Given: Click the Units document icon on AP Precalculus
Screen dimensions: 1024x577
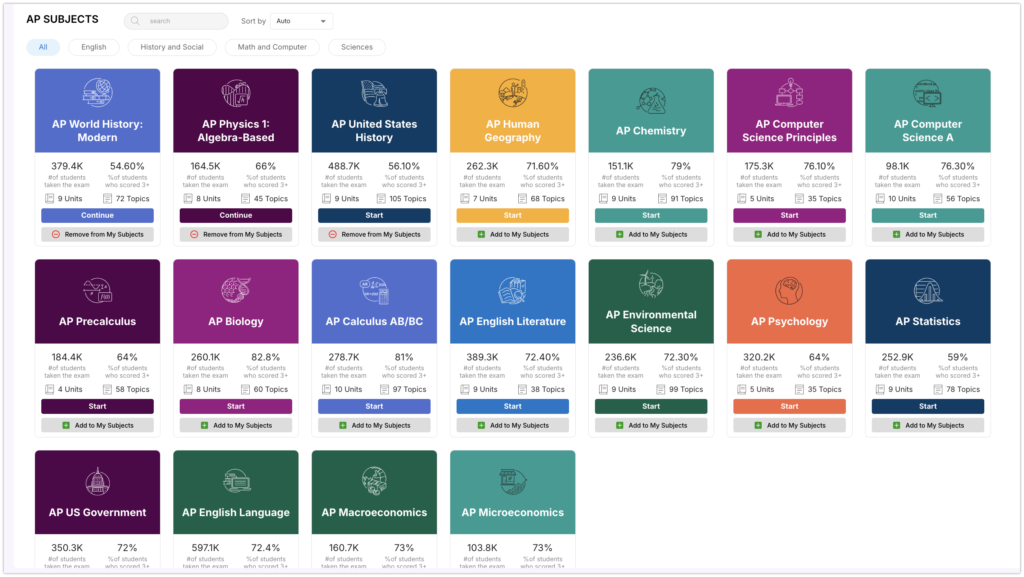Looking at the screenshot, I should click(50, 390).
